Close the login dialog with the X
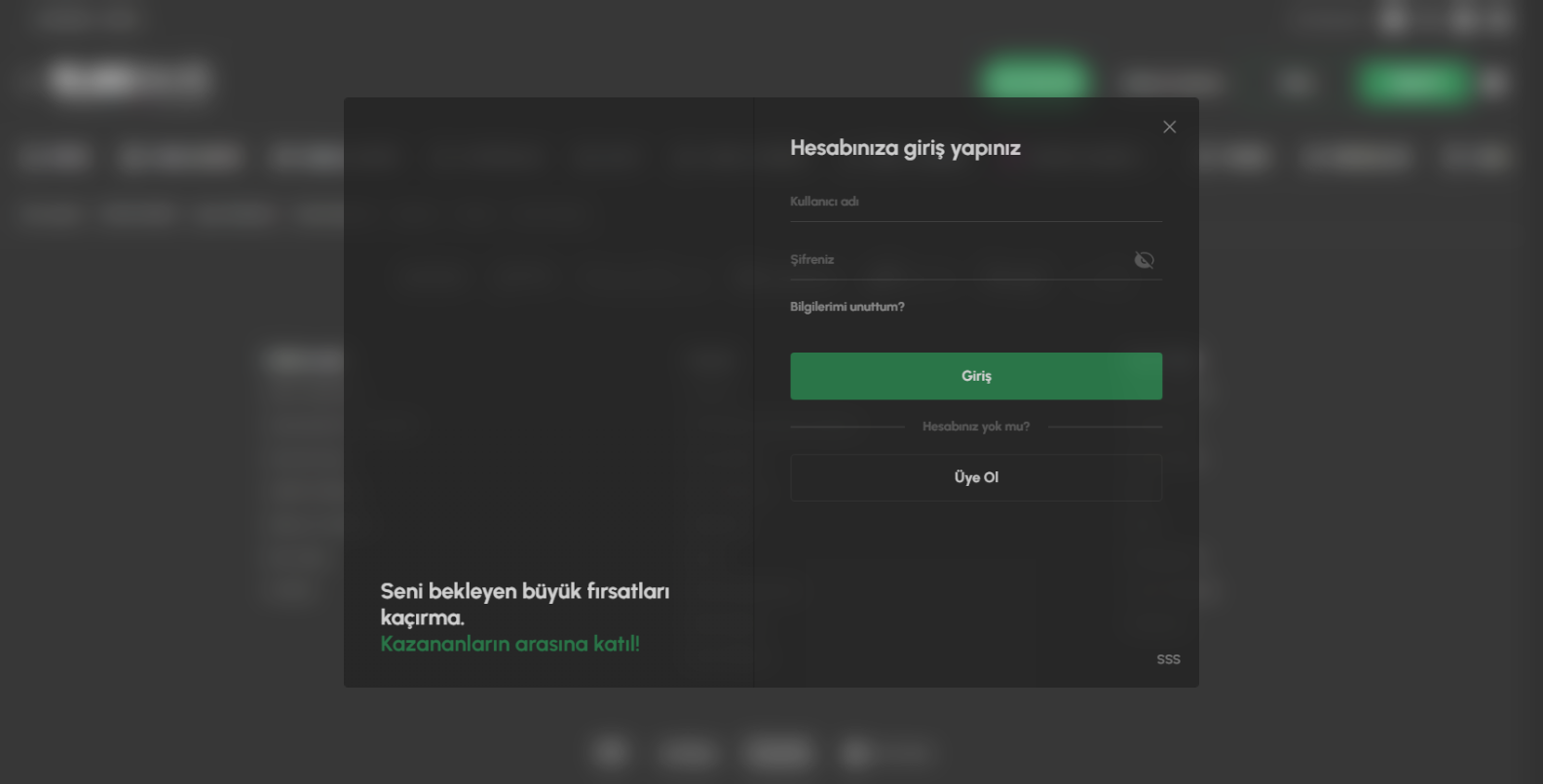The height and width of the screenshot is (784, 1543). coord(1169,127)
